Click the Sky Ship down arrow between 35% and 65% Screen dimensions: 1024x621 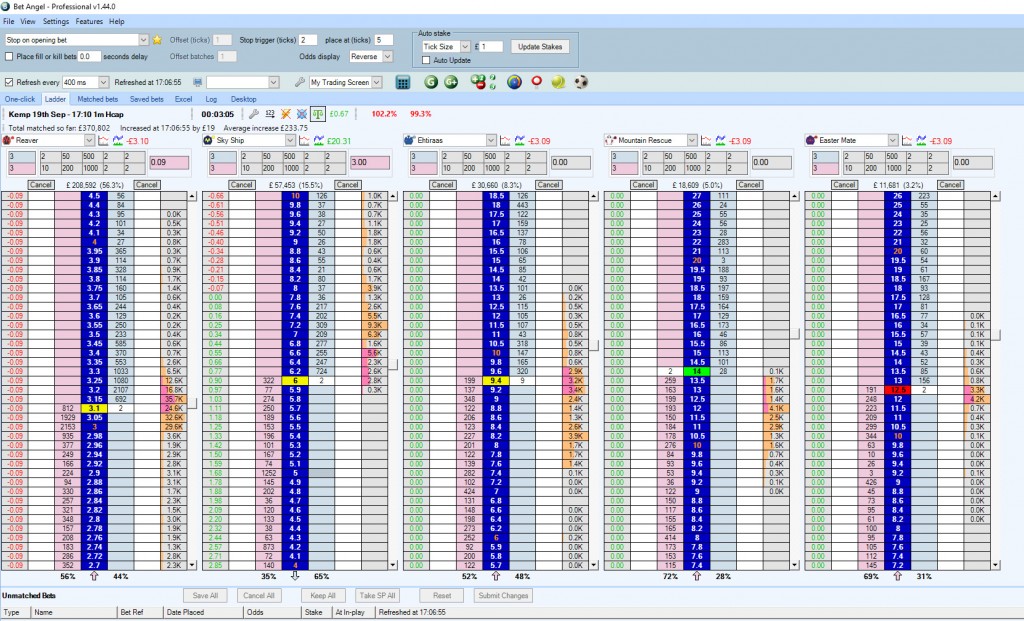(x=295, y=576)
